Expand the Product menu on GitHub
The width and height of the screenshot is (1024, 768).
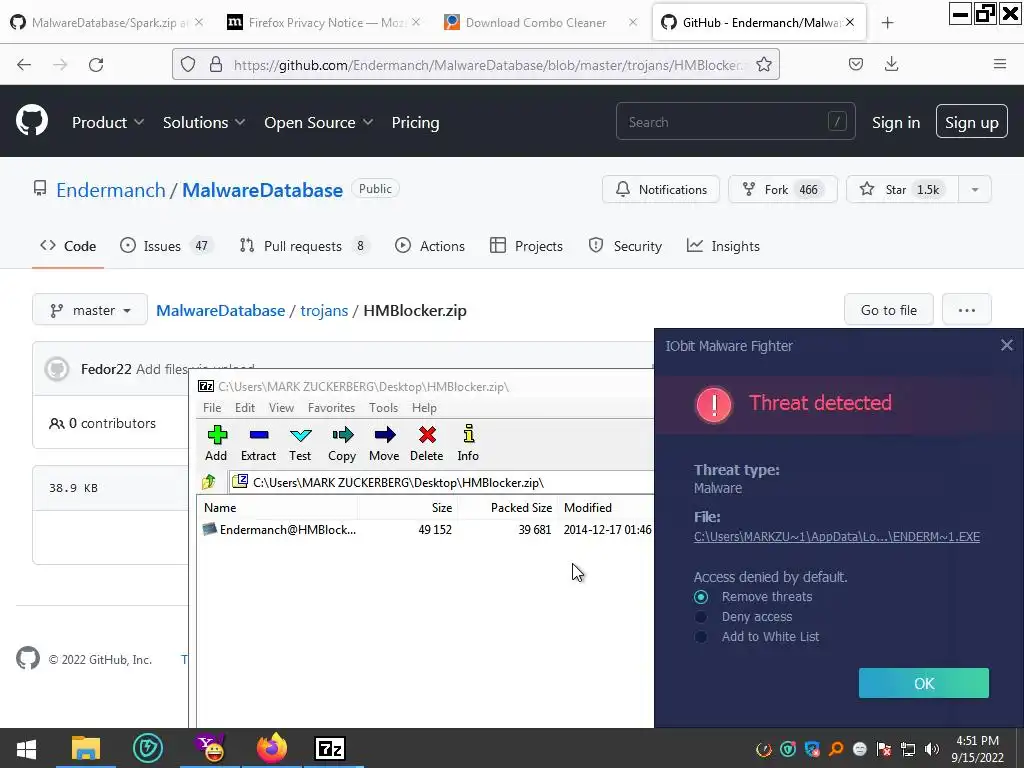(x=108, y=122)
